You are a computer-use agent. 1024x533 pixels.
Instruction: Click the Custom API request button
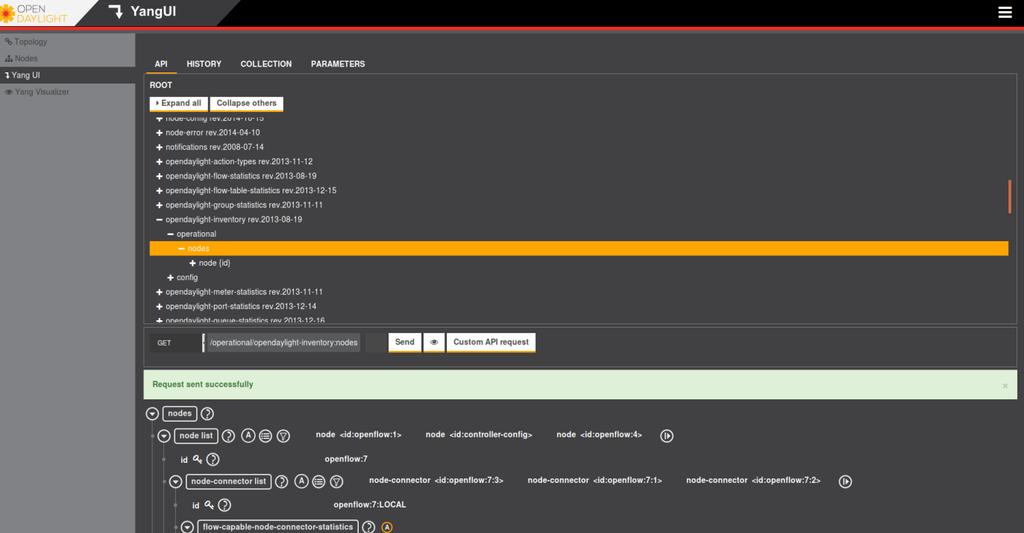click(491, 342)
